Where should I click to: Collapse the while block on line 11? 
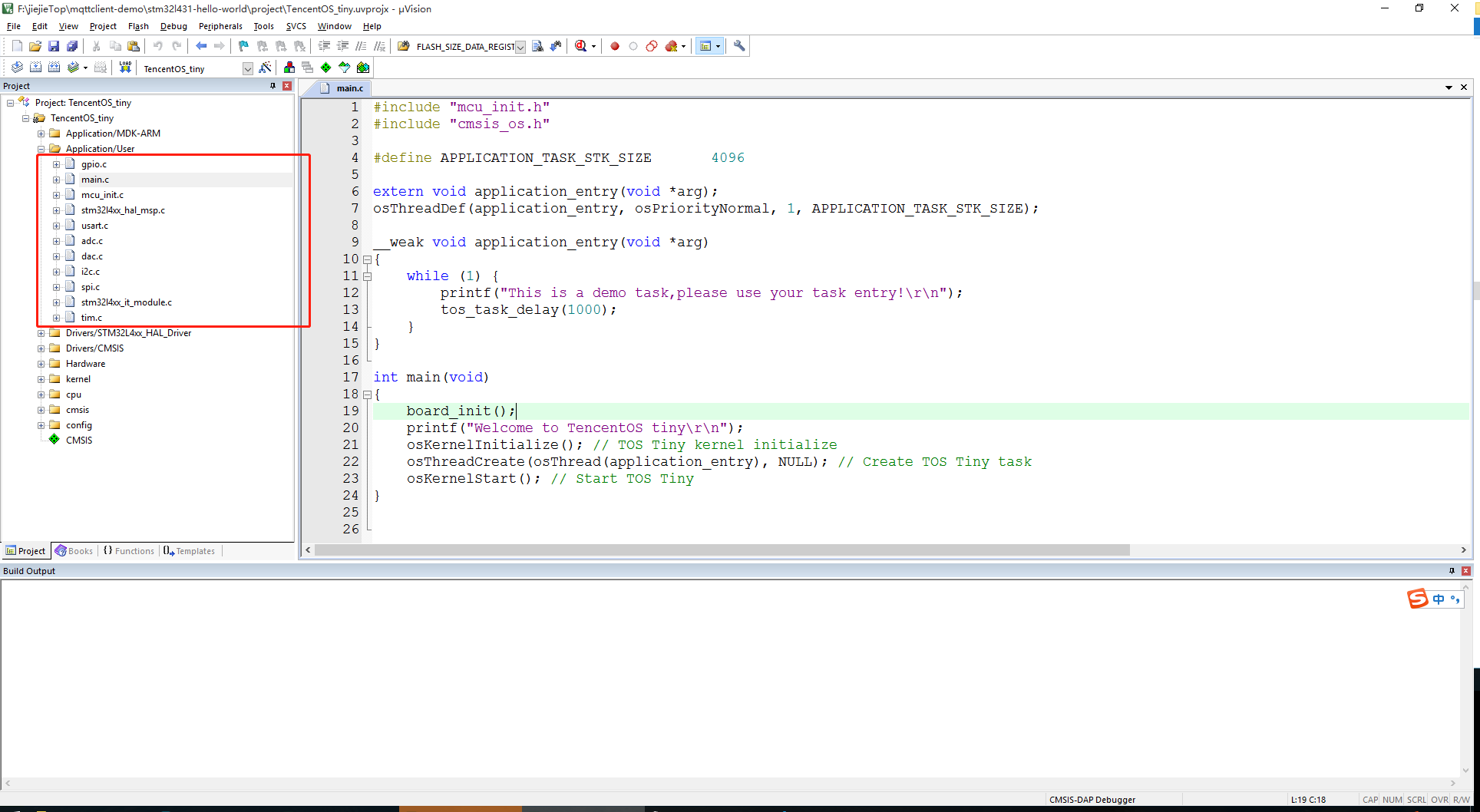pos(368,276)
